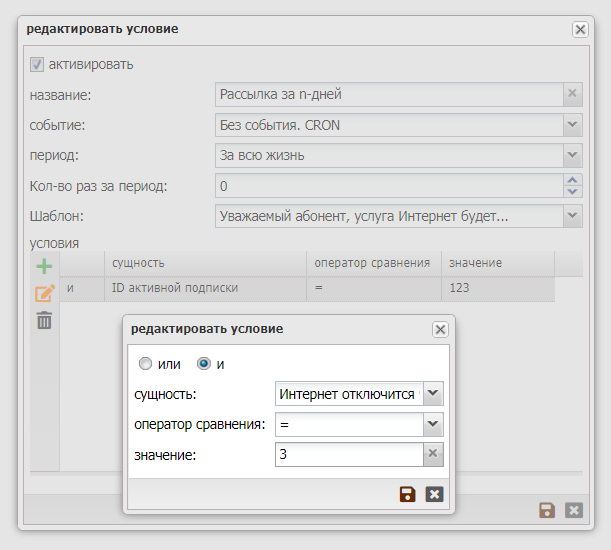The image size is (611, 550).
Task: Save the inner condition with floppy icon
Action: 407,494
